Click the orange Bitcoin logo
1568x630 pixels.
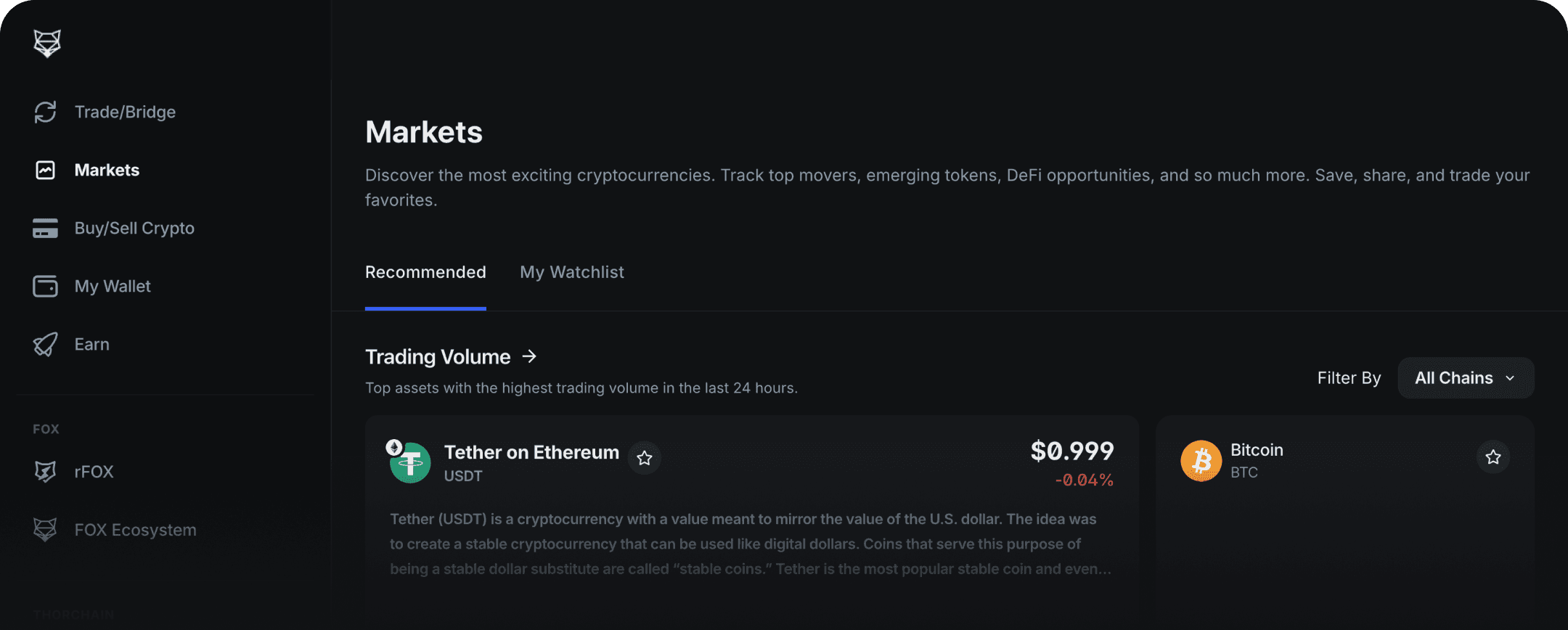pyautogui.click(x=1201, y=461)
